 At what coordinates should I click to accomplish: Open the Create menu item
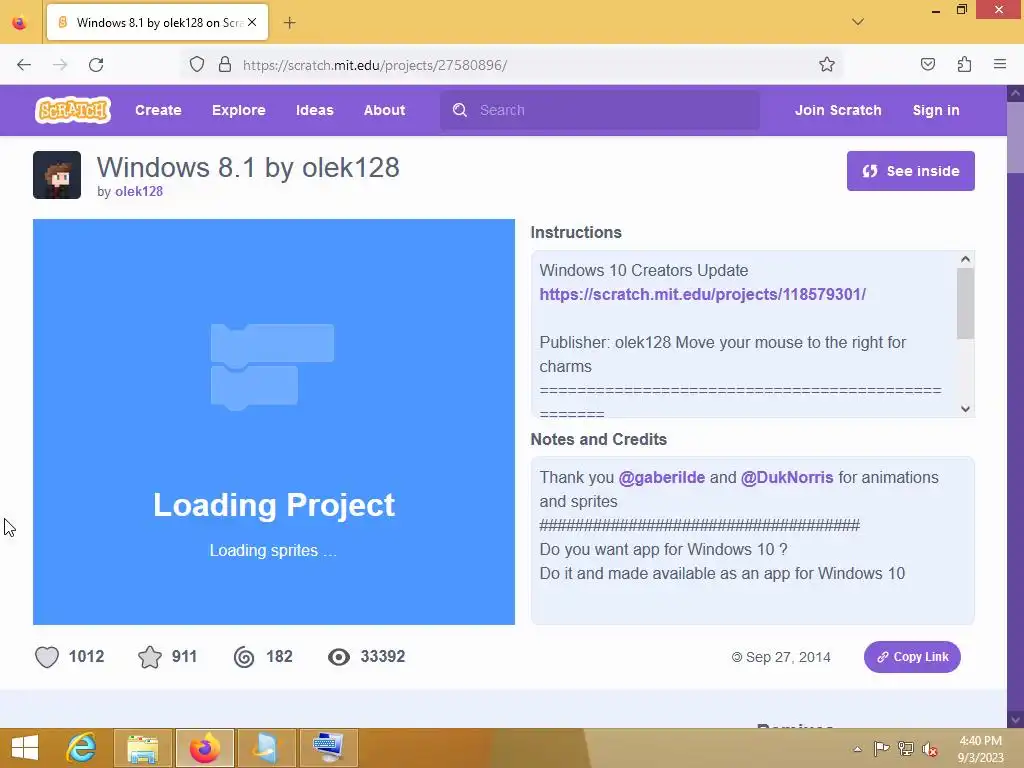(x=158, y=110)
